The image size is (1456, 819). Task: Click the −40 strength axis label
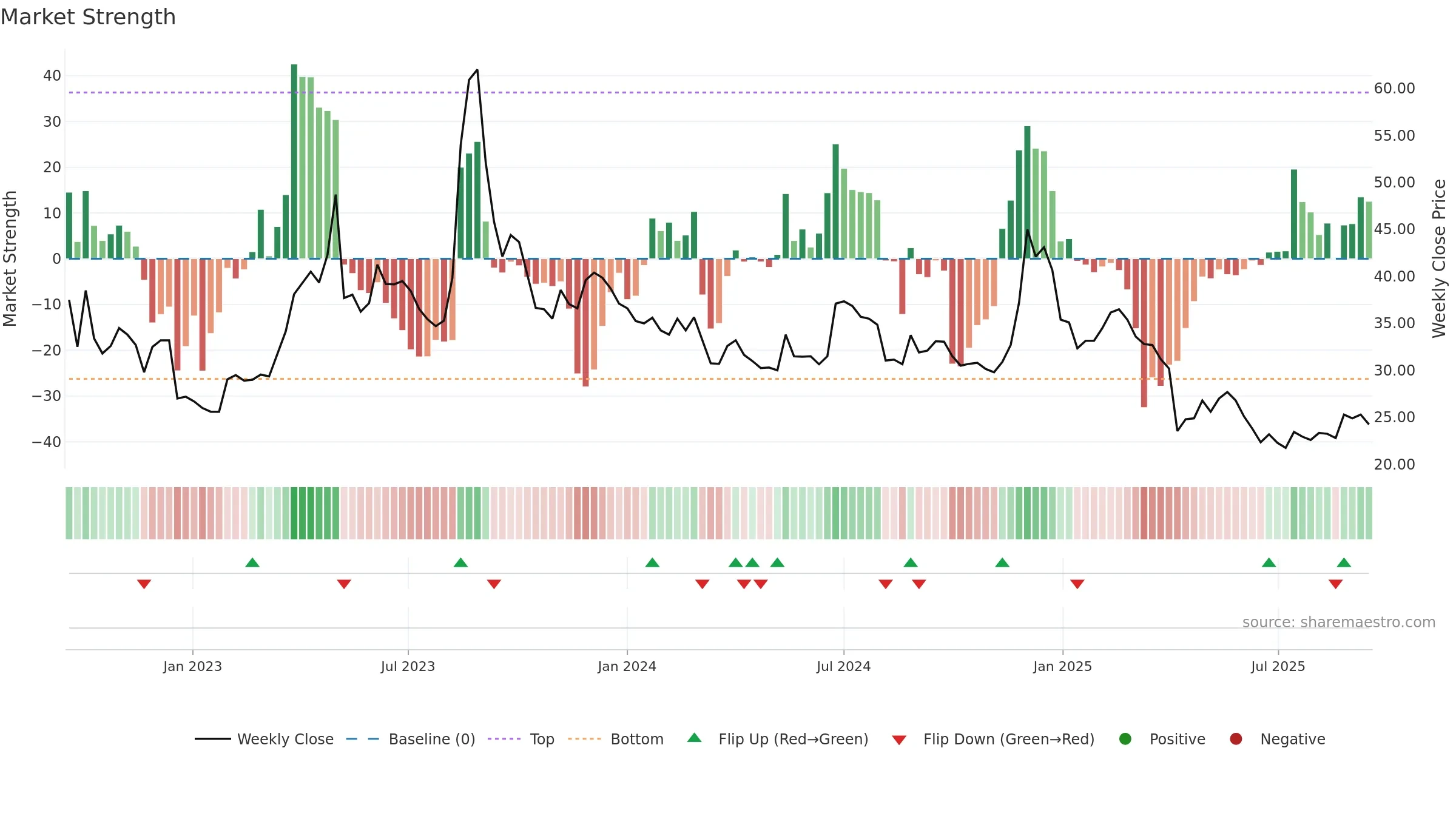tap(47, 442)
